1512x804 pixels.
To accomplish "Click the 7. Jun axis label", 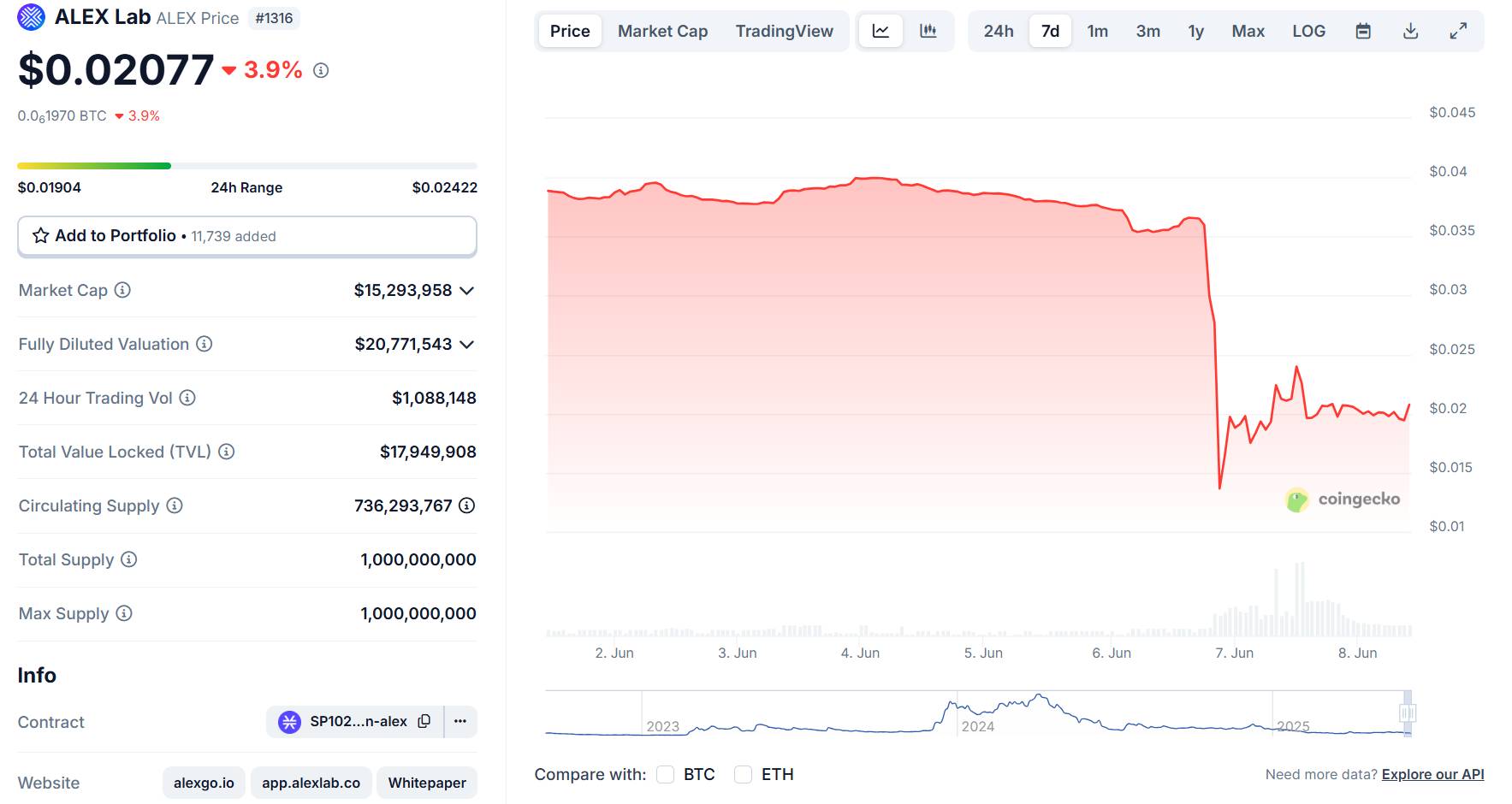I will coord(1234,653).
